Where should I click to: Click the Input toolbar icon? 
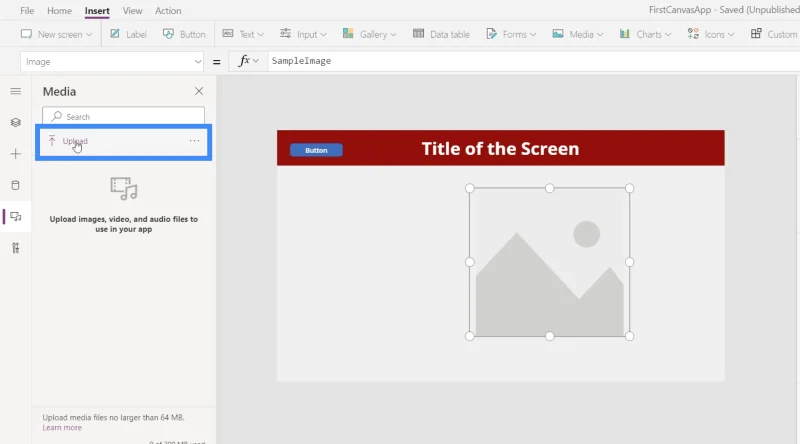[x=285, y=34]
